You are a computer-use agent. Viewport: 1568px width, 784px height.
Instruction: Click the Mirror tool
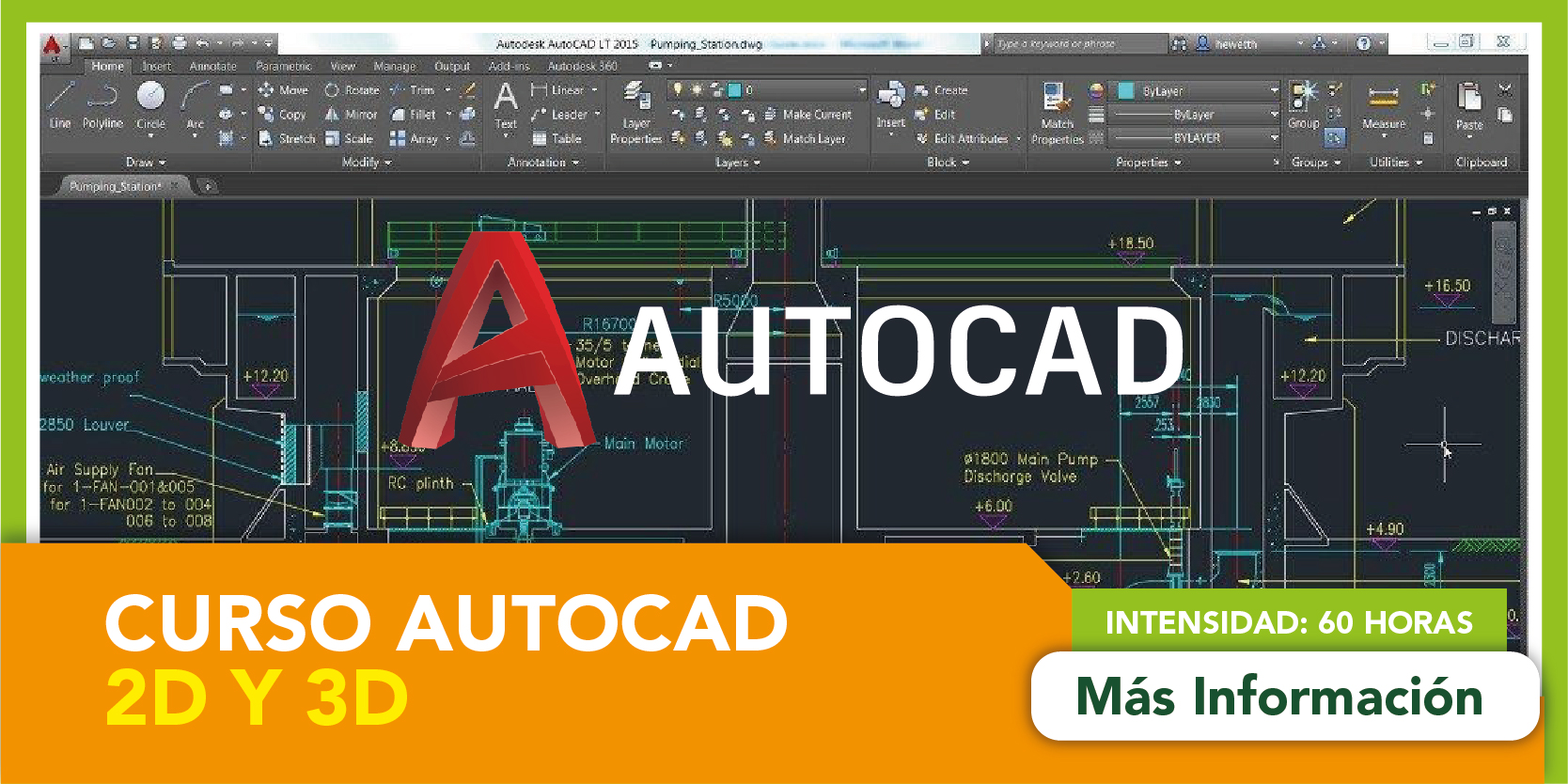coord(351,115)
